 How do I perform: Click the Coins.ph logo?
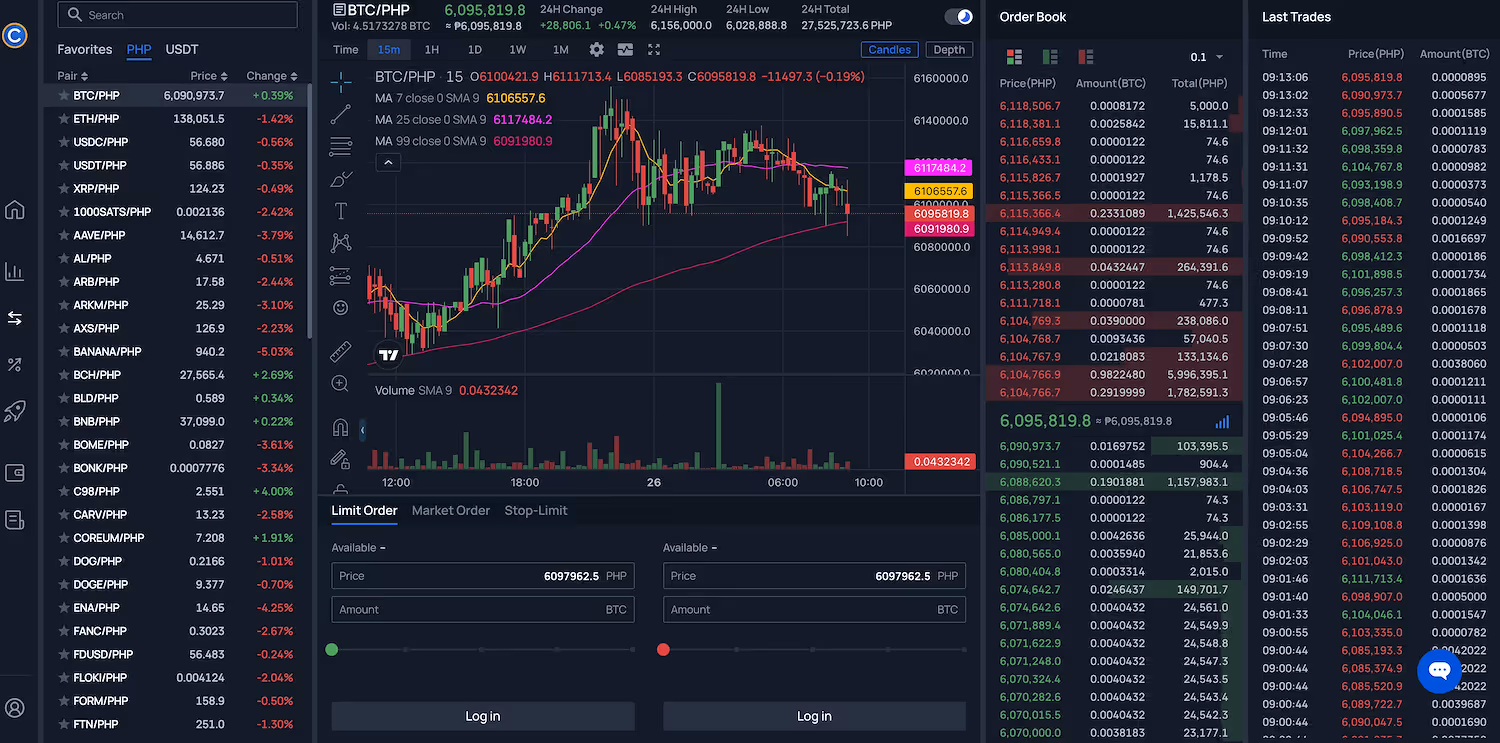click(14, 36)
